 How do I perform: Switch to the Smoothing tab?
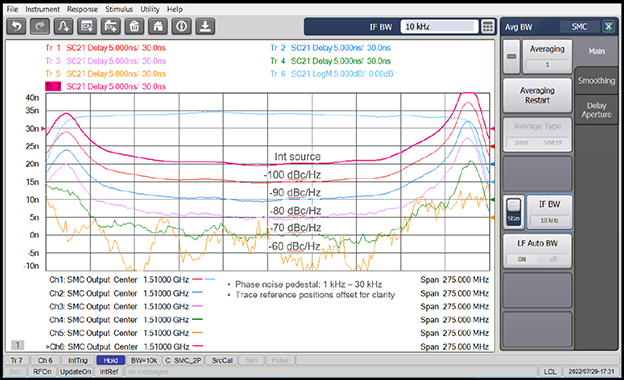coord(596,80)
